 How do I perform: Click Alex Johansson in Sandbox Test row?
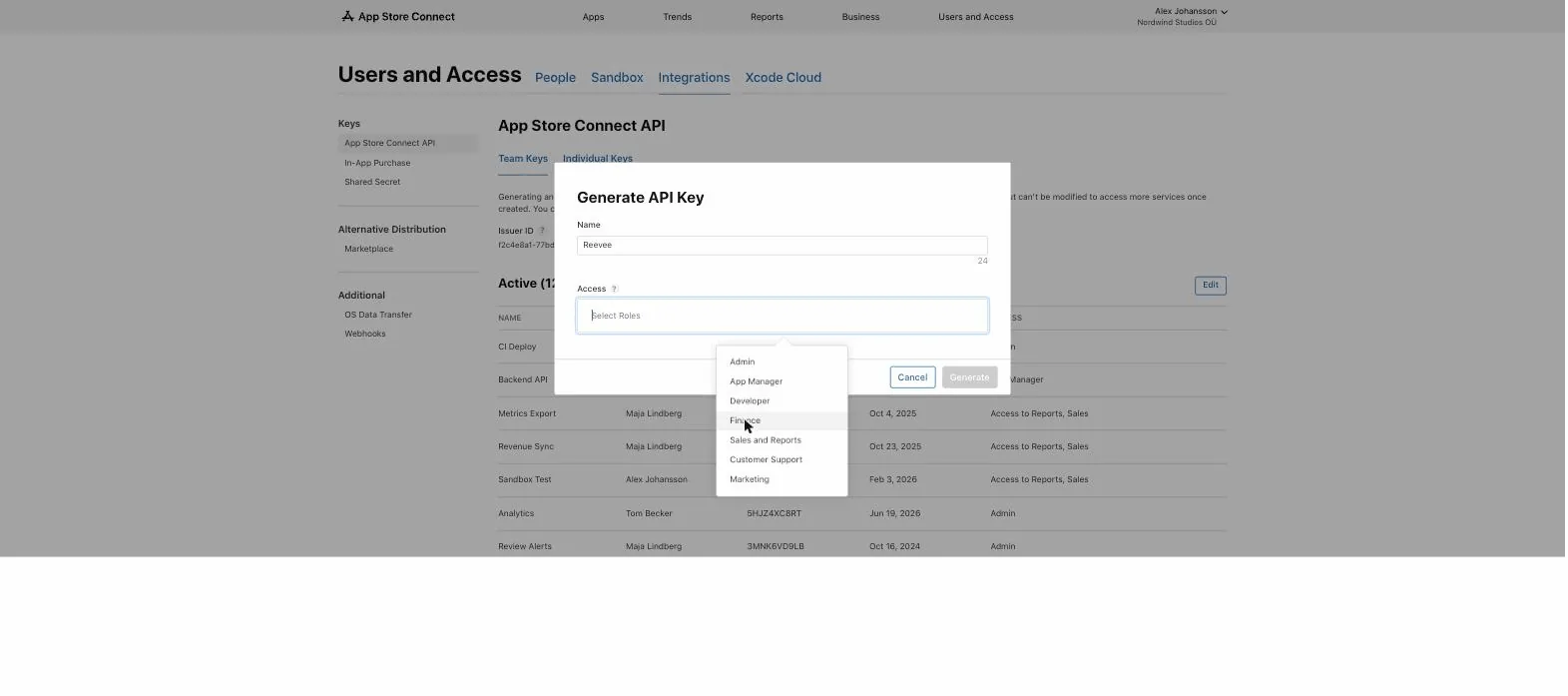pos(656,480)
